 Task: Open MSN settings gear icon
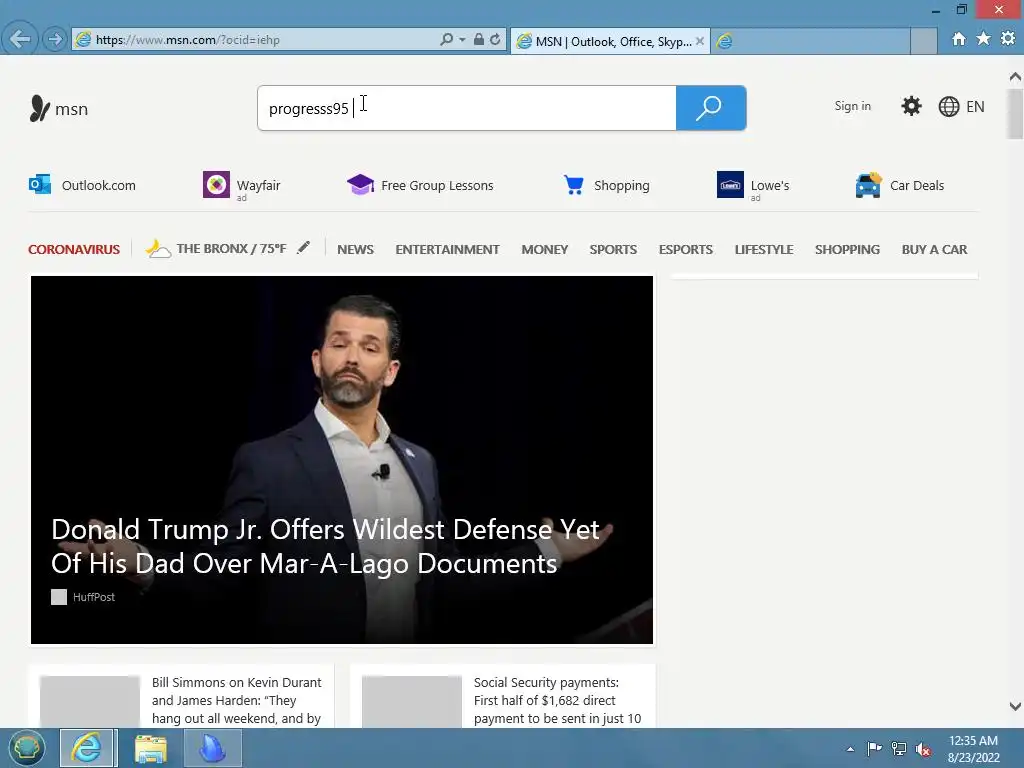click(x=911, y=106)
